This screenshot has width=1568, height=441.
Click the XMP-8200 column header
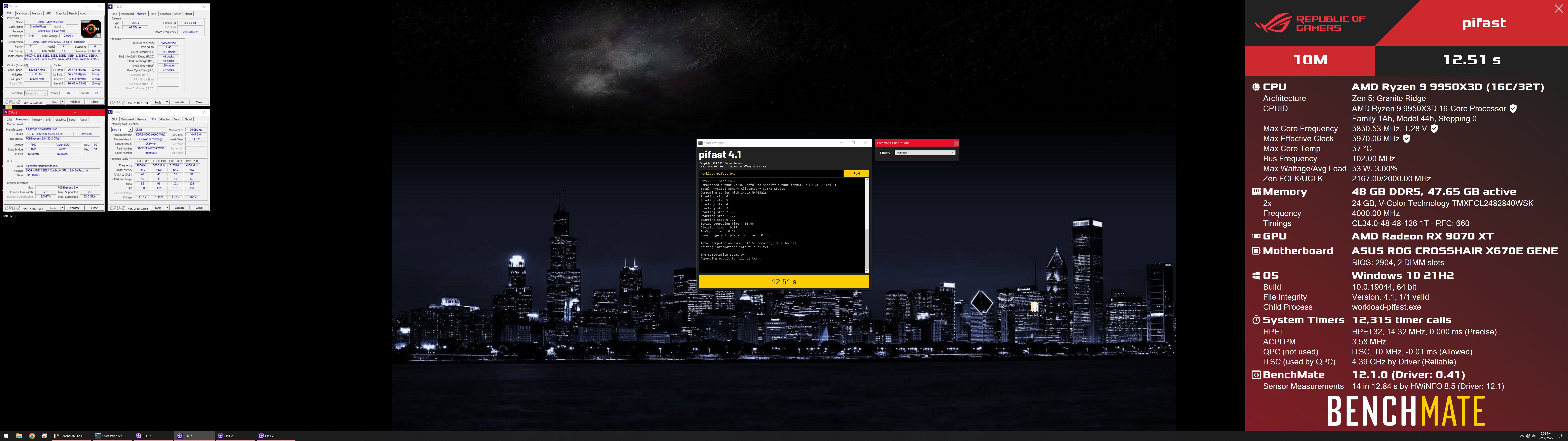pyautogui.click(x=192, y=161)
